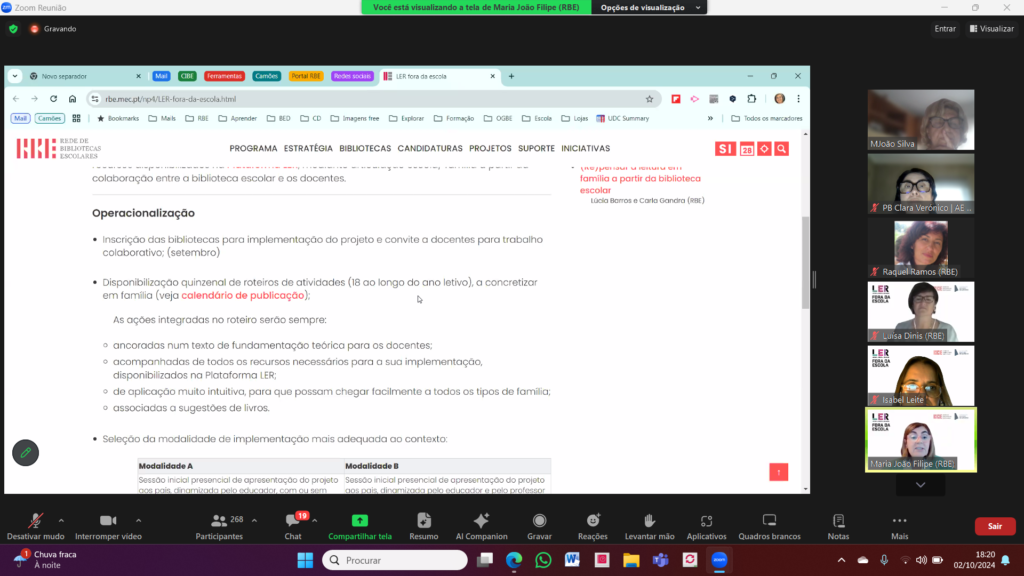Toggle camera with Interromper vídeo
The height and width of the screenshot is (576, 1024).
(107, 524)
